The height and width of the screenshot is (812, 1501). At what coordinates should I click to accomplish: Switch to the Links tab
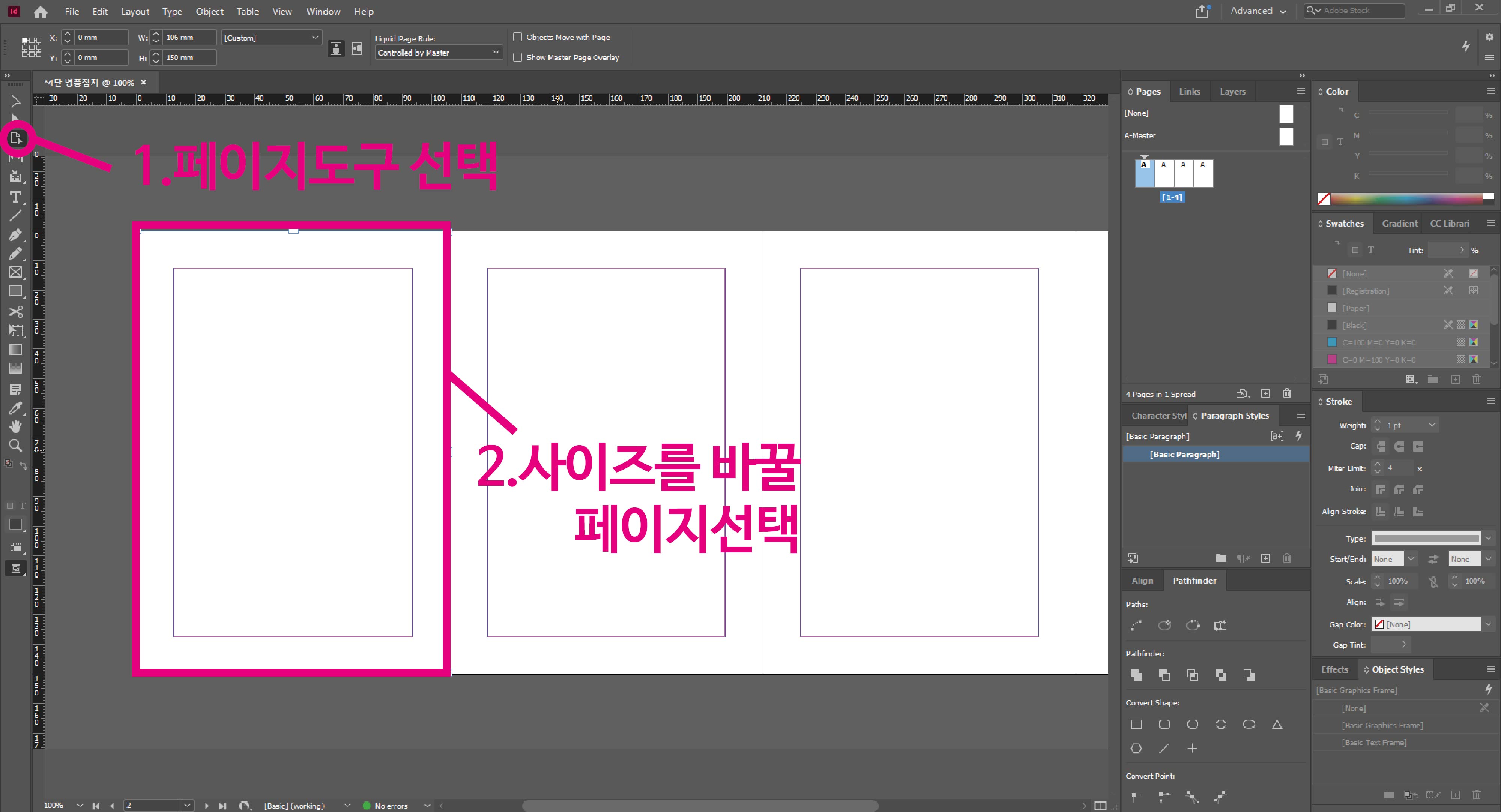[x=1189, y=92]
